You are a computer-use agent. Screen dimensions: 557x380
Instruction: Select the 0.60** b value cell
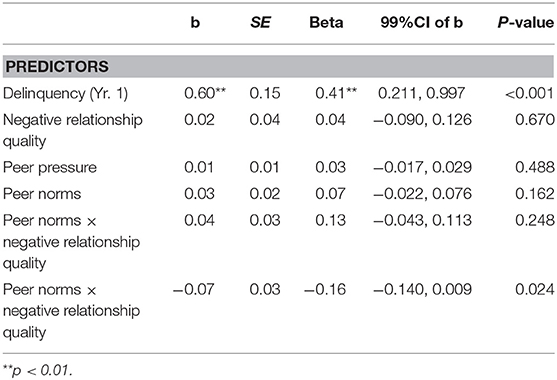click(205, 93)
